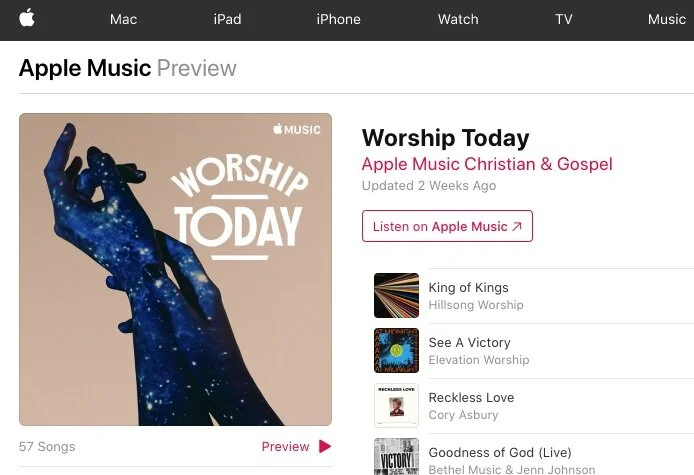The width and height of the screenshot is (694, 475).
Task: Open the Mac menu item
Action: click(x=123, y=19)
